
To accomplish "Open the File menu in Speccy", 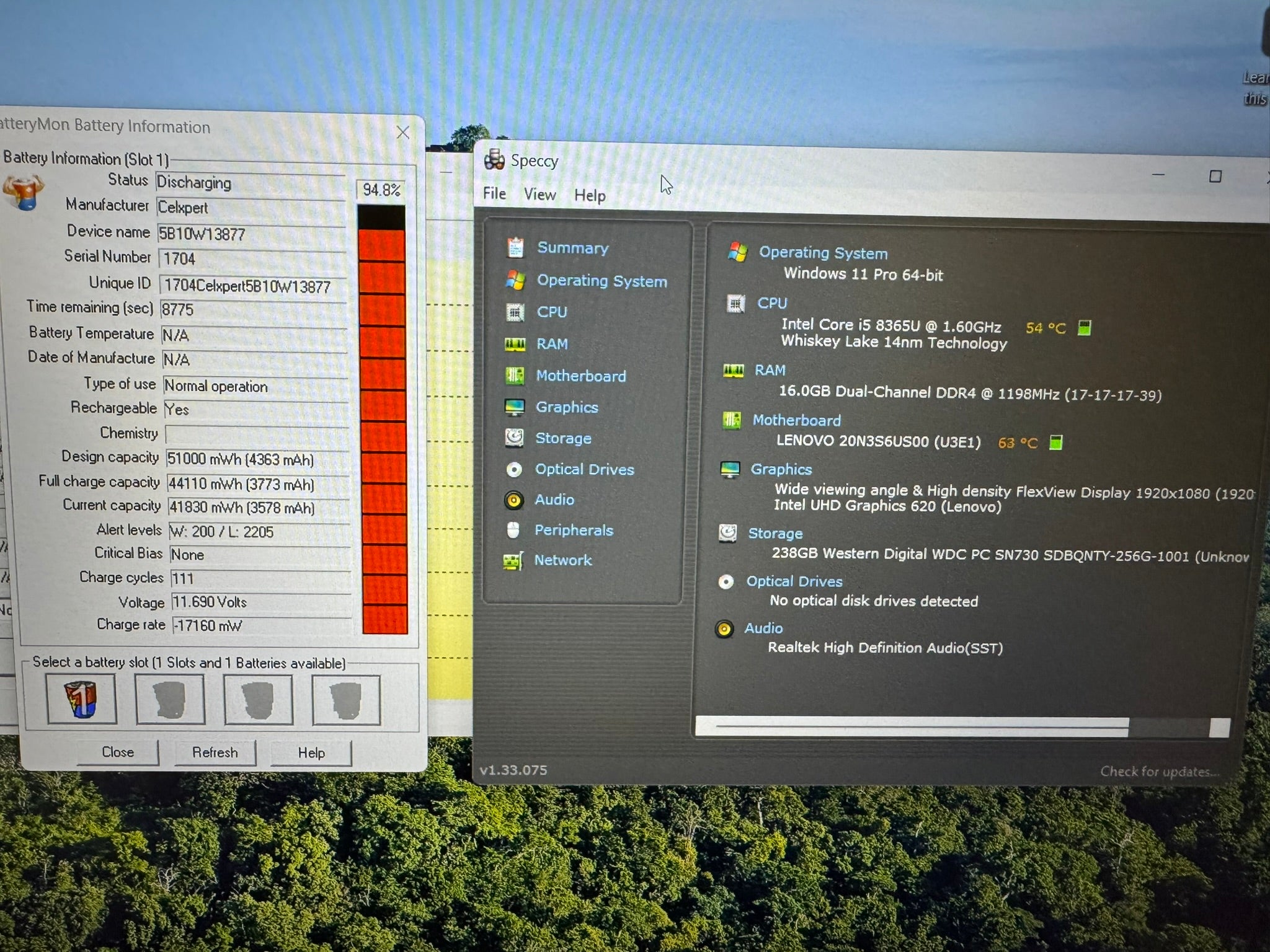I will (494, 193).
